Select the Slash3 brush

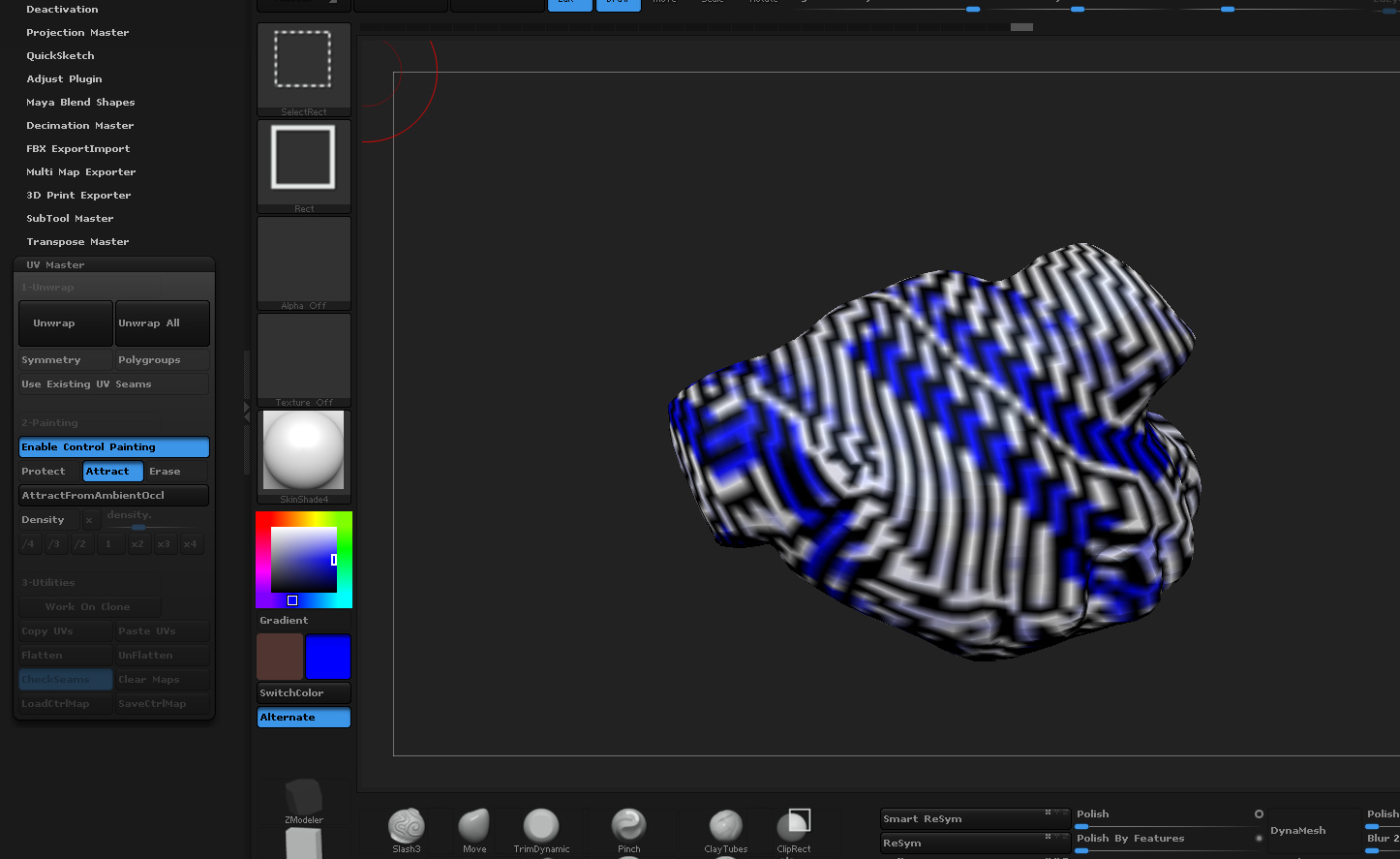407,827
